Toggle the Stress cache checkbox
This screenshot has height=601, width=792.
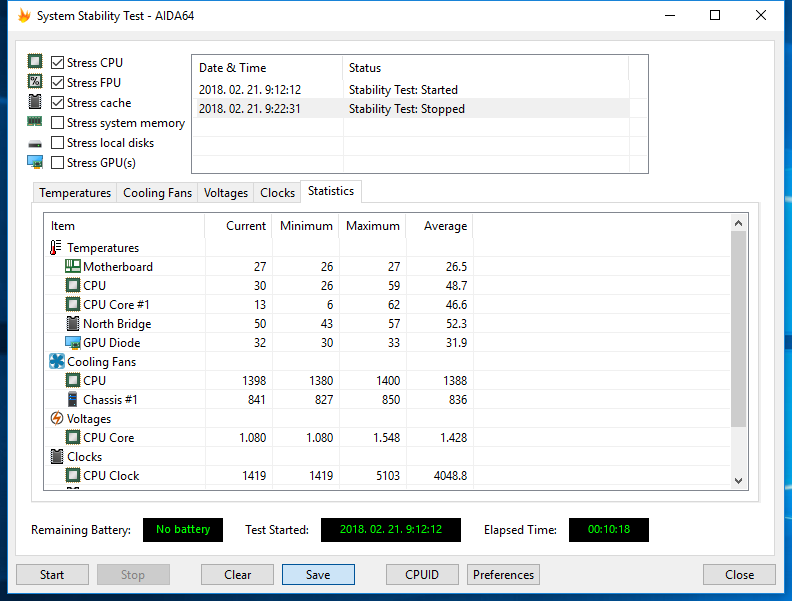58,103
